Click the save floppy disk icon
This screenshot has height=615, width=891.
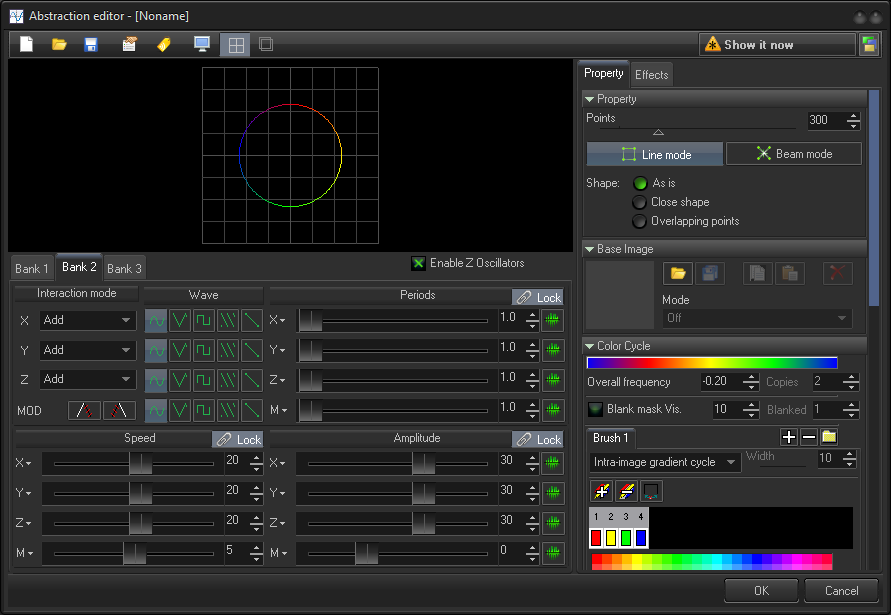point(91,44)
